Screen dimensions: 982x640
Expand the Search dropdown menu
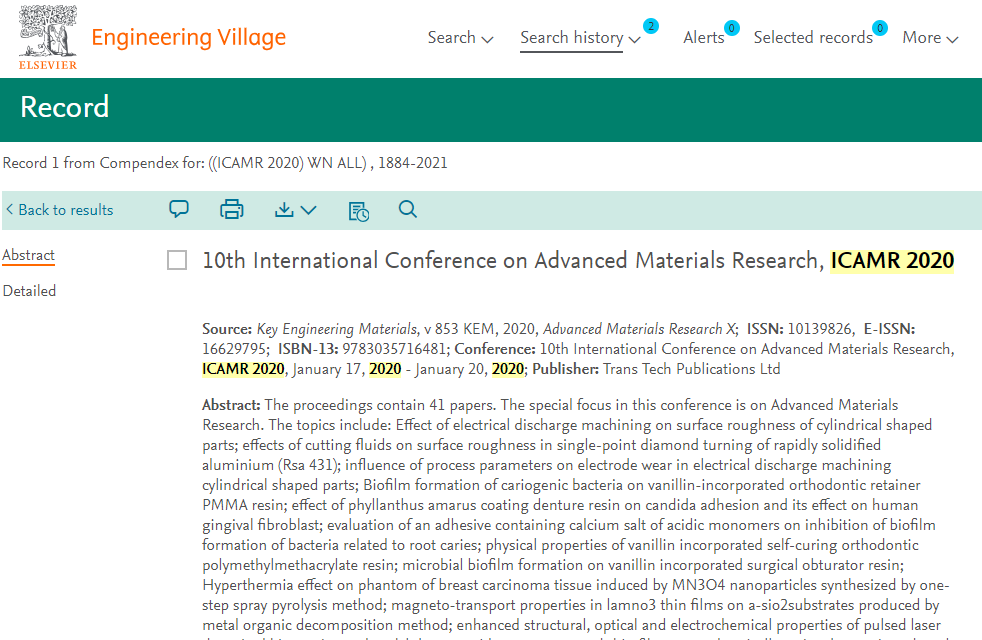460,38
